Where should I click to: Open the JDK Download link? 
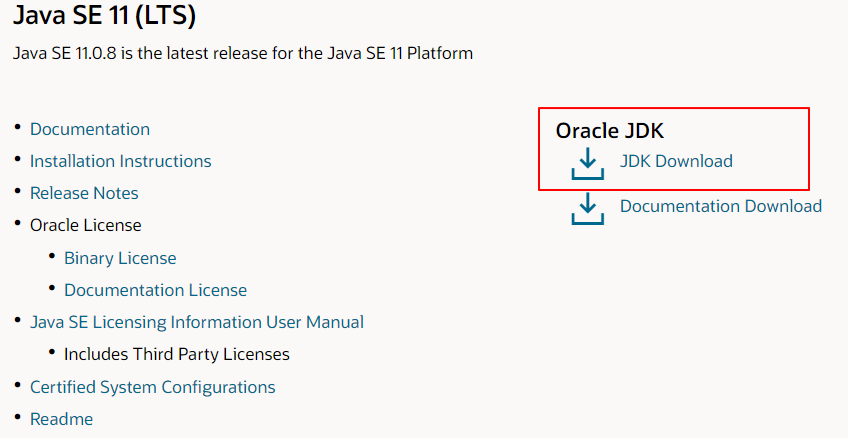[x=676, y=161]
